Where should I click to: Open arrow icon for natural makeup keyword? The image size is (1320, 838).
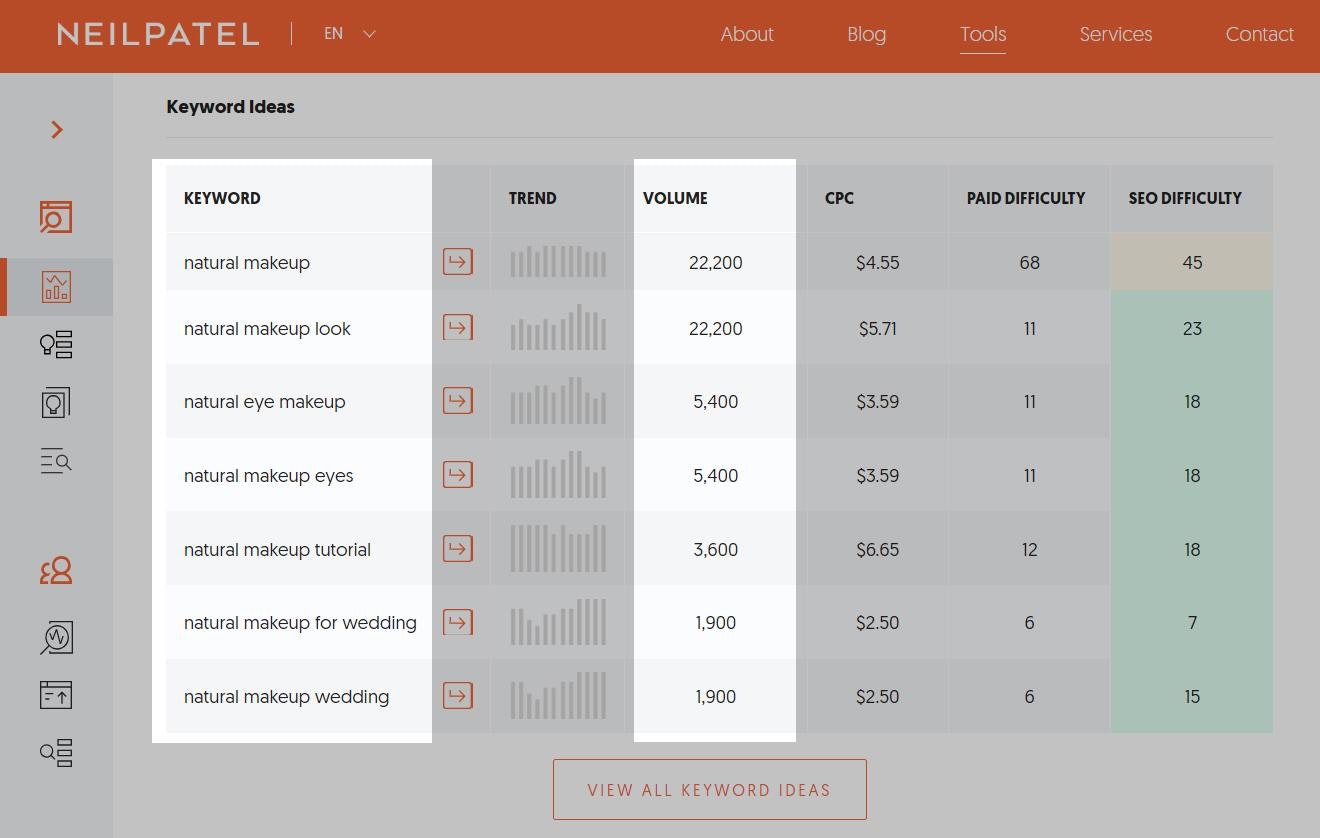click(x=457, y=262)
